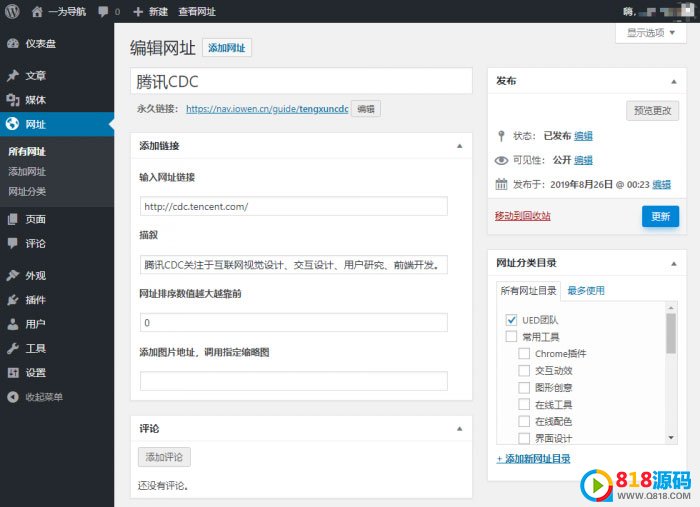Edit the 发布于 date link
This screenshot has width=700, height=507.
(x=661, y=184)
